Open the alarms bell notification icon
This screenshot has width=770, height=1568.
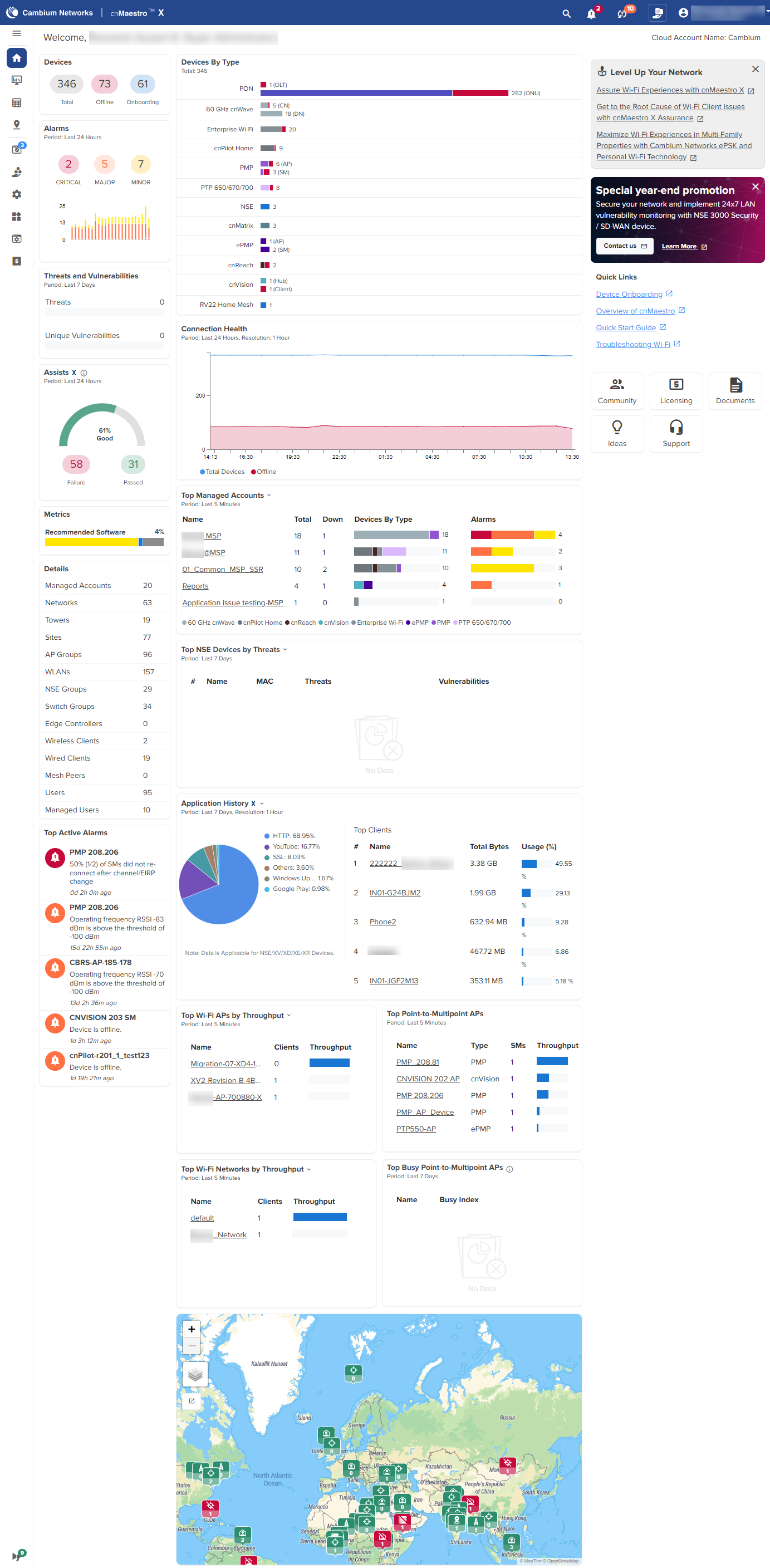[x=591, y=13]
